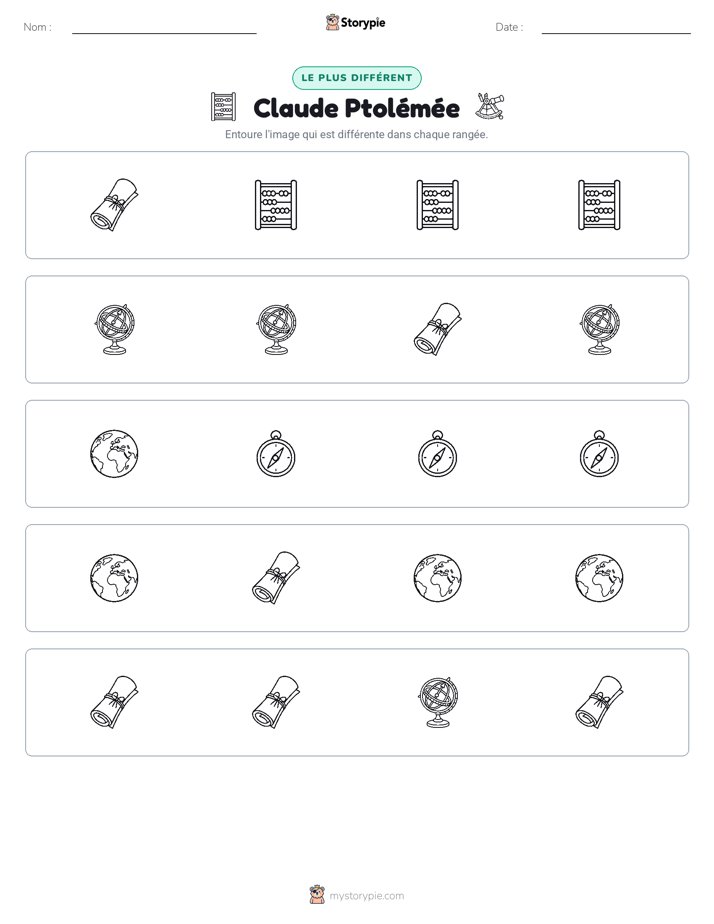Screen dimensions: 714x924
Task: Click the leftmost armillary globe in row two
Action: tap(114, 329)
